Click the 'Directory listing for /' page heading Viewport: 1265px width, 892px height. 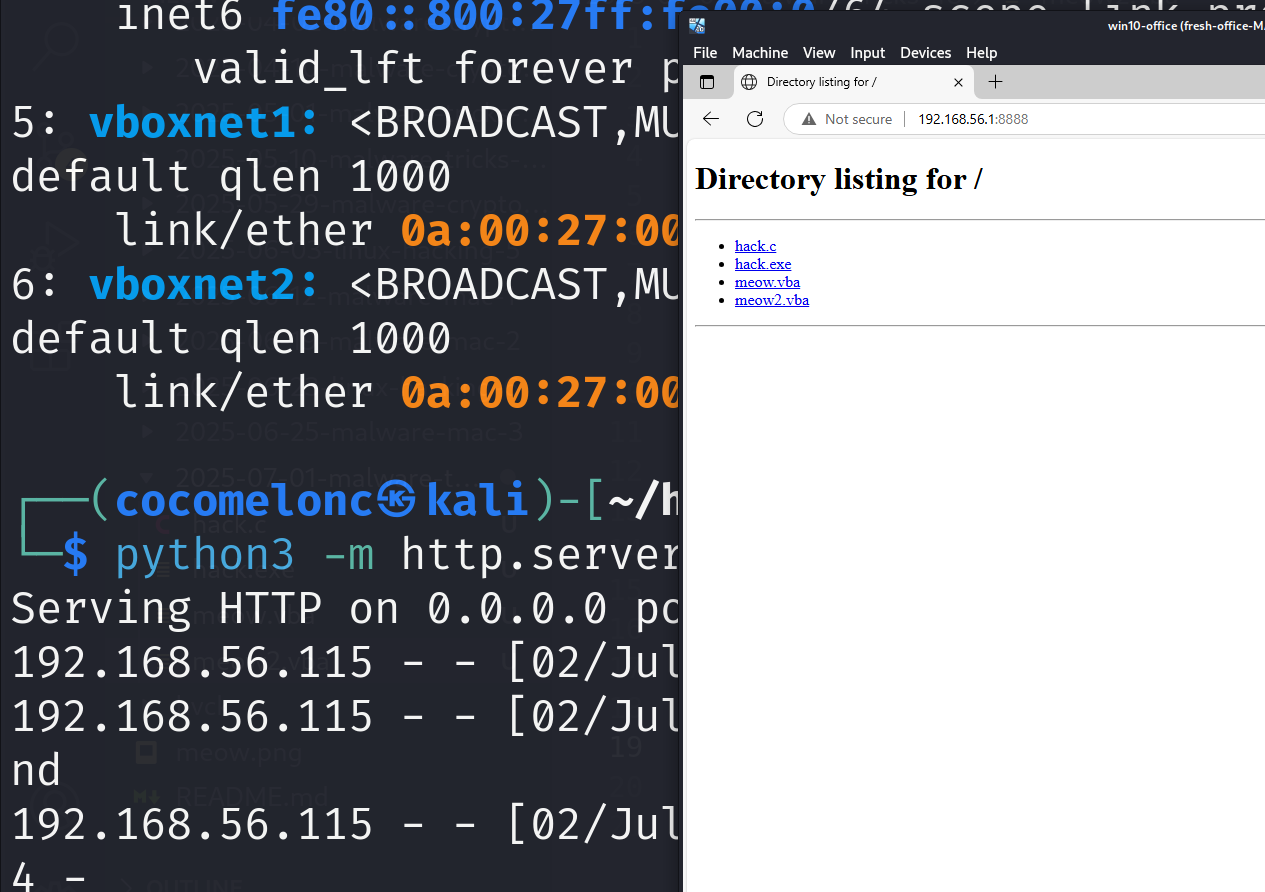pos(838,179)
